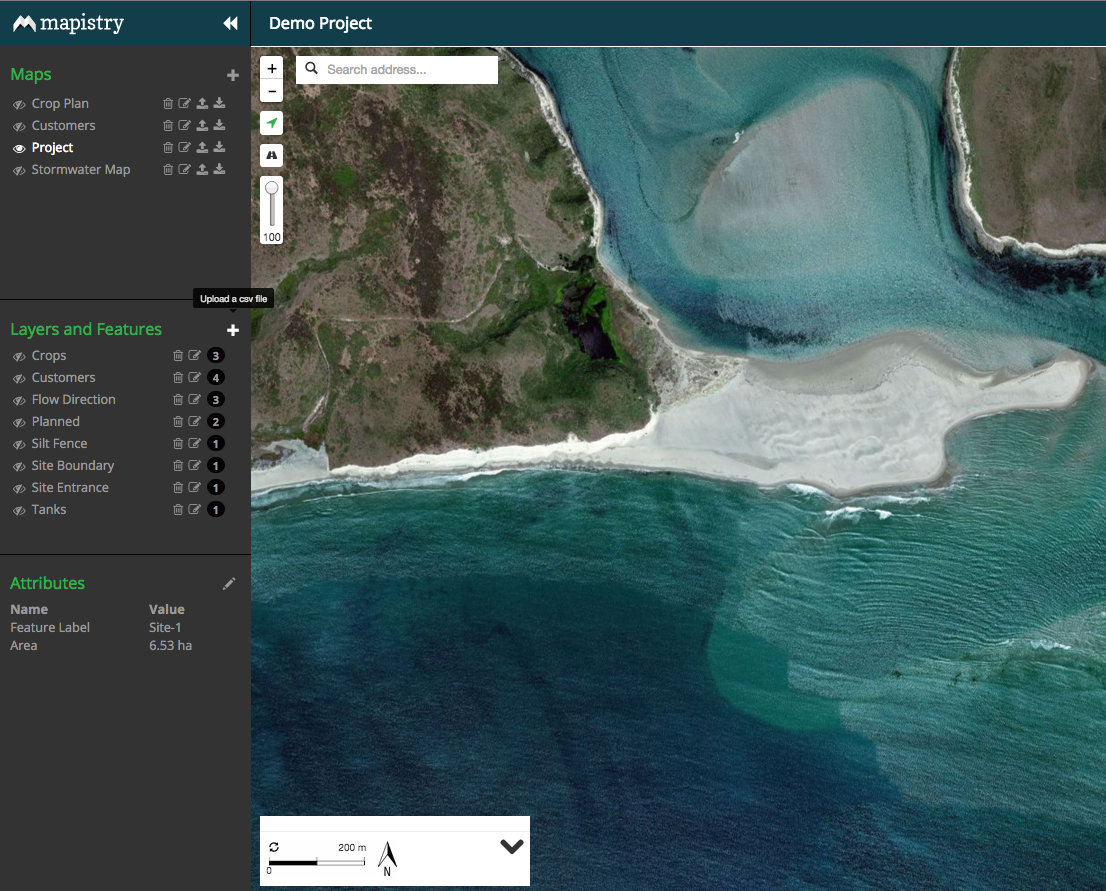Screen dimensions: 1106x891
Task: Show the Crops layer
Action: [18, 356]
